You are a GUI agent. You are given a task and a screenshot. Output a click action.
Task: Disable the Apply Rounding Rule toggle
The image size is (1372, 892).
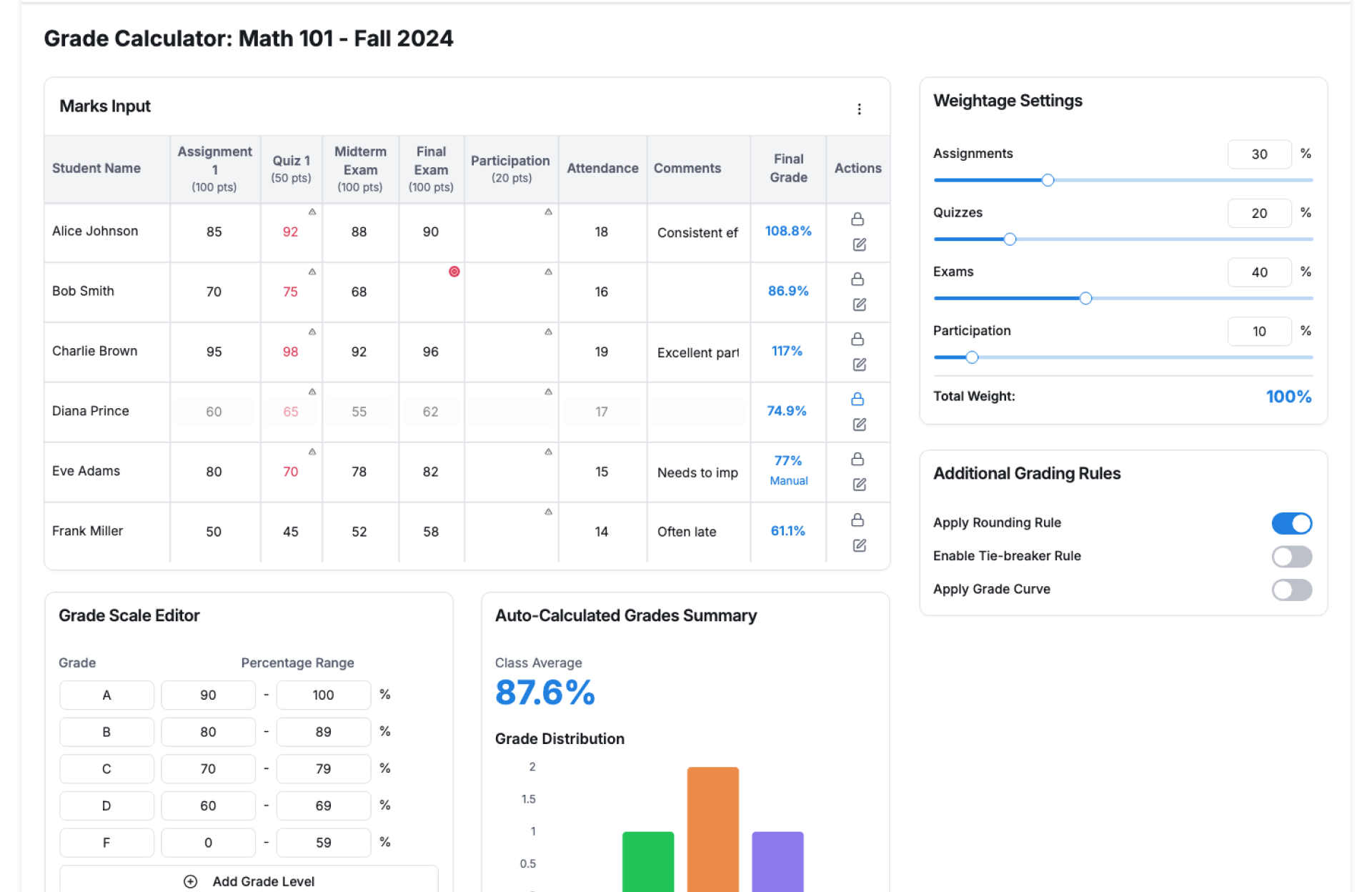(1291, 523)
